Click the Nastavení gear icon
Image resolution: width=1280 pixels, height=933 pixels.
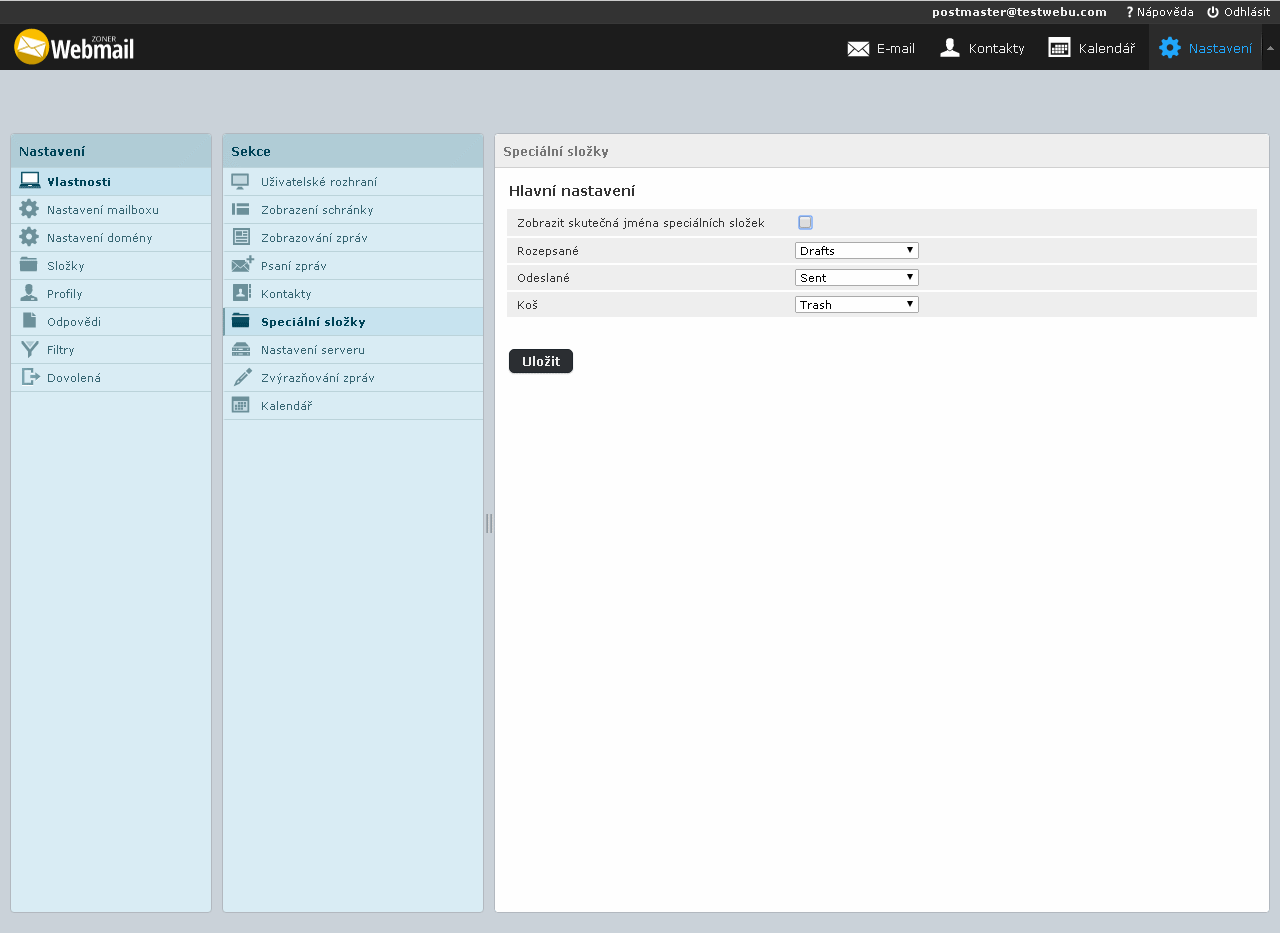[x=1169, y=48]
